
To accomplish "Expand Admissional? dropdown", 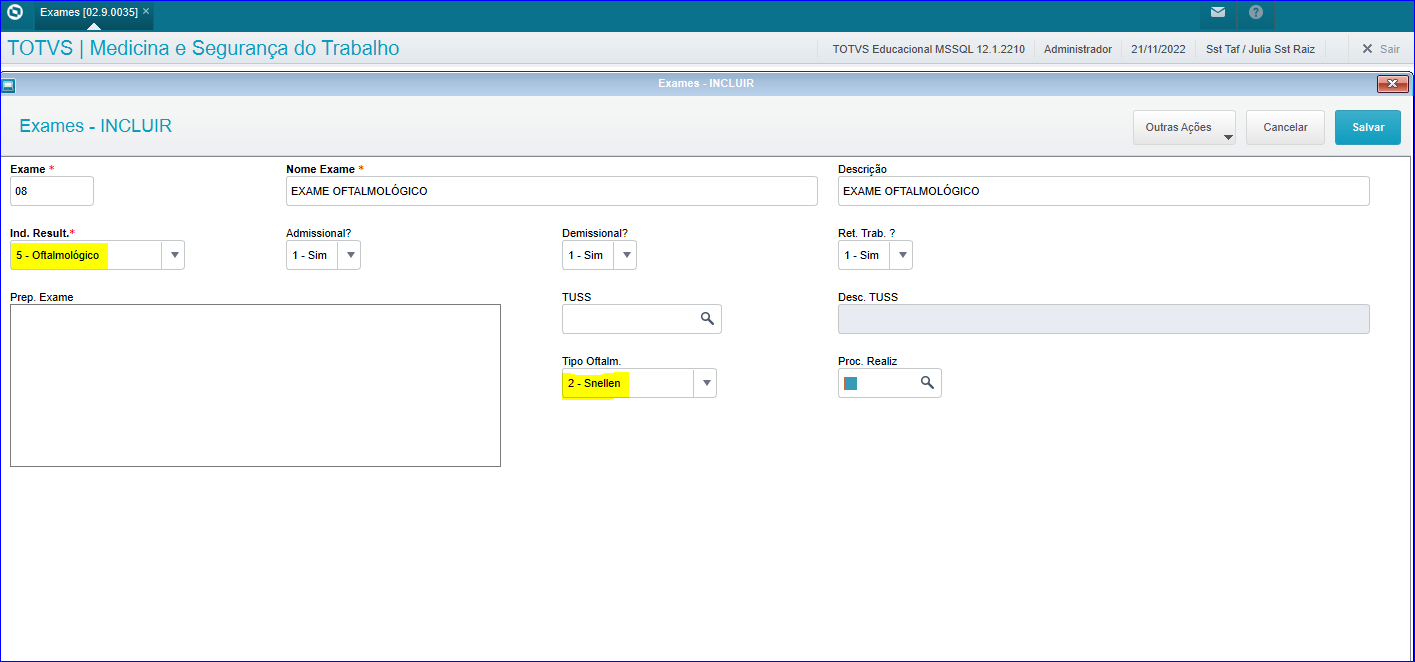I will pos(350,255).
